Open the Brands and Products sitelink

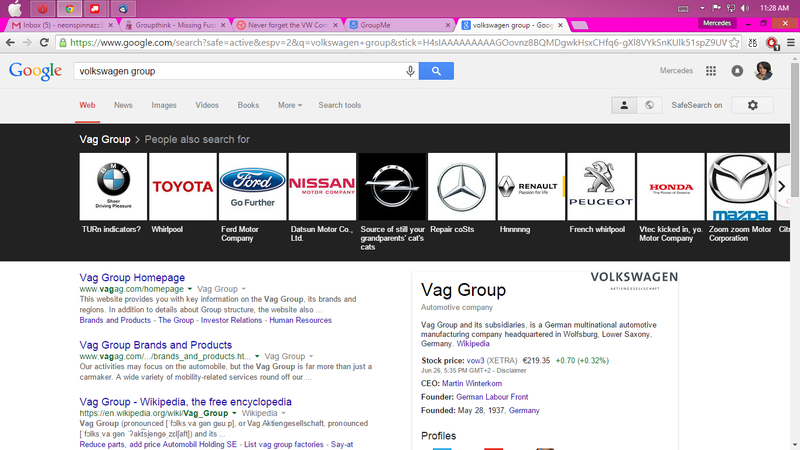115,320
